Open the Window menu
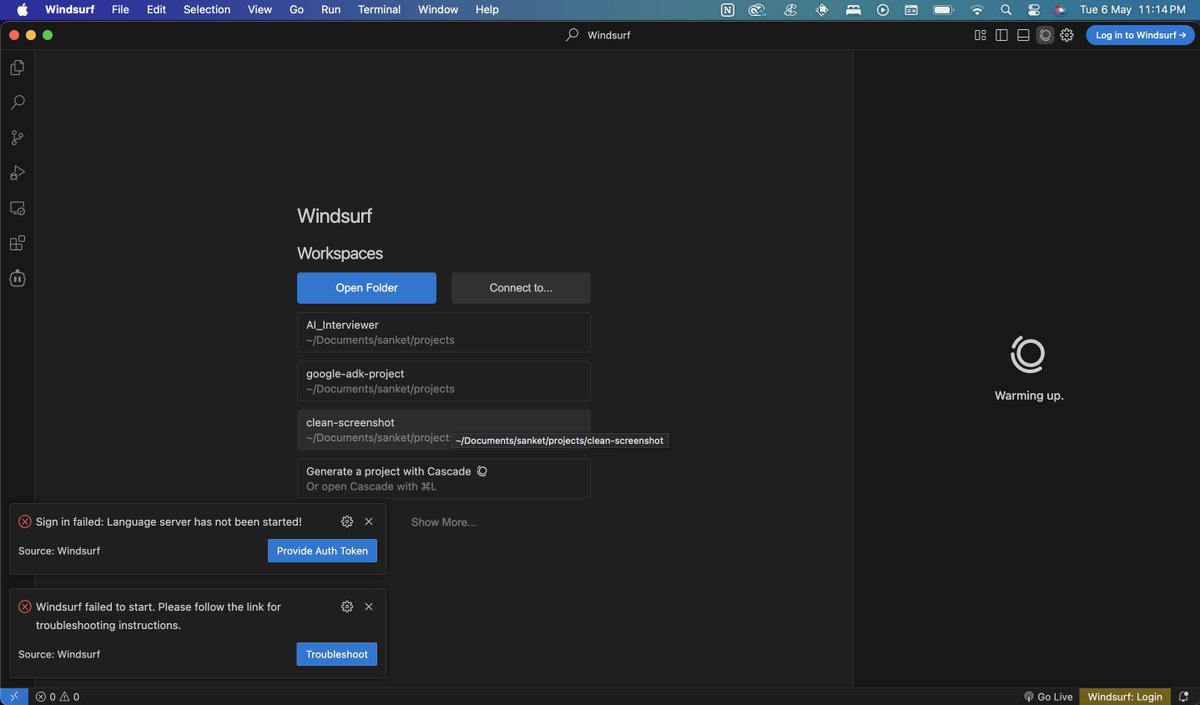The image size is (1200, 705). (438, 10)
